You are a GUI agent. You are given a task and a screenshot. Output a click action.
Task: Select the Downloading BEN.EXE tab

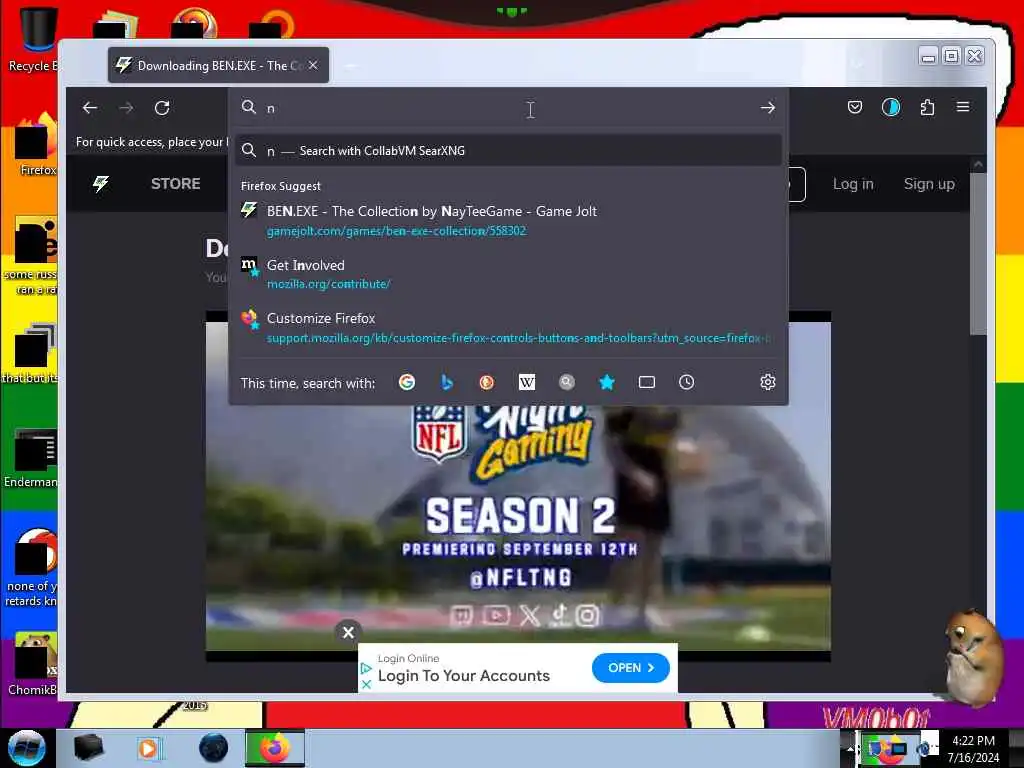(218, 65)
